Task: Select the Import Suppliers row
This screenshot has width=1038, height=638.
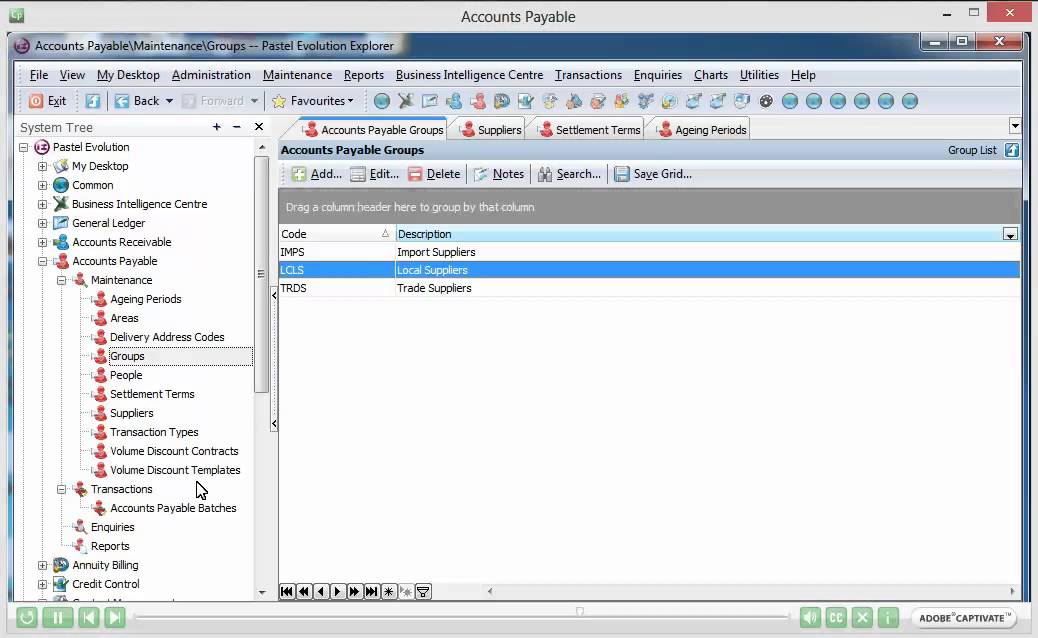Action: (x=649, y=252)
